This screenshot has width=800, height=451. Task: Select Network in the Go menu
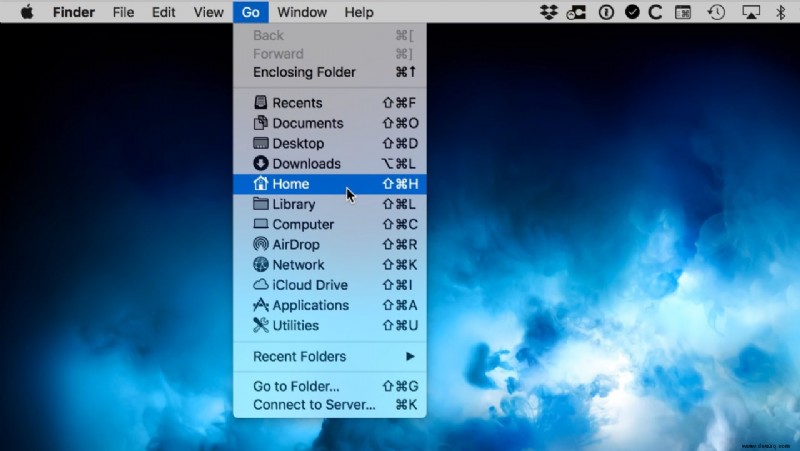click(330, 264)
